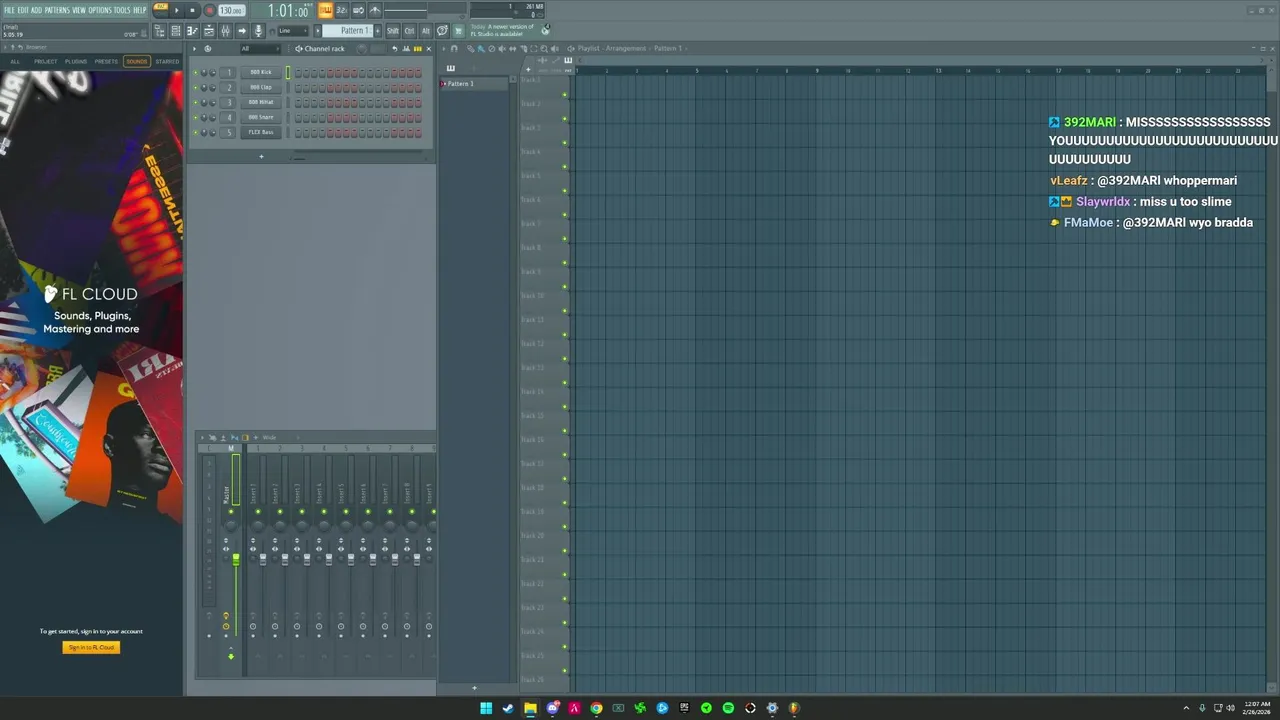Click the Stop button in transport
This screenshot has width=1280, height=720.
tap(192, 10)
